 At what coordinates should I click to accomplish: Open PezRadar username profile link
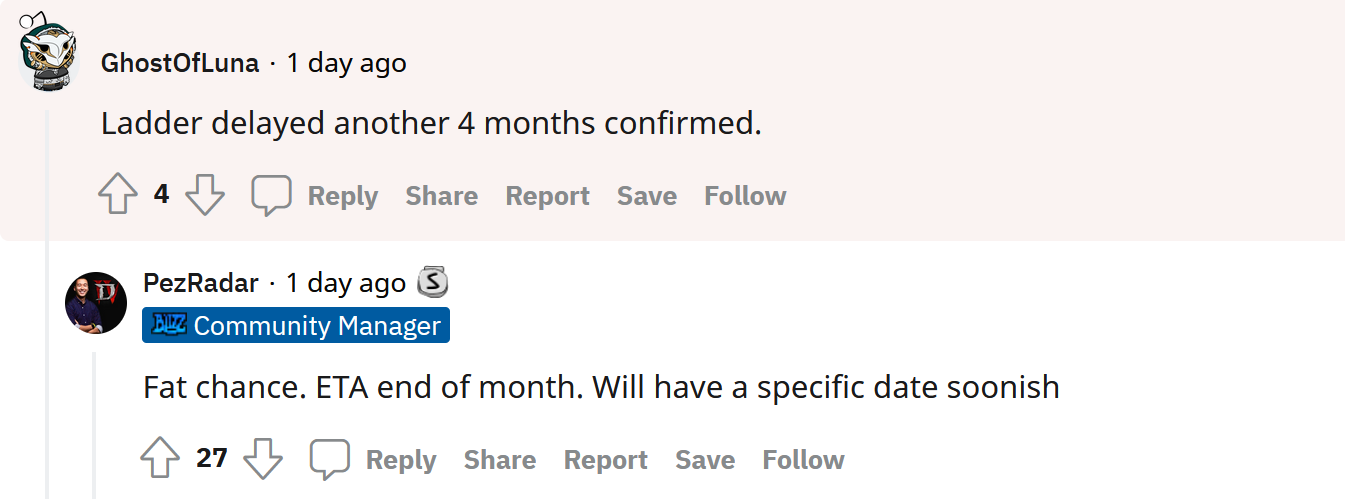[x=201, y=284]
